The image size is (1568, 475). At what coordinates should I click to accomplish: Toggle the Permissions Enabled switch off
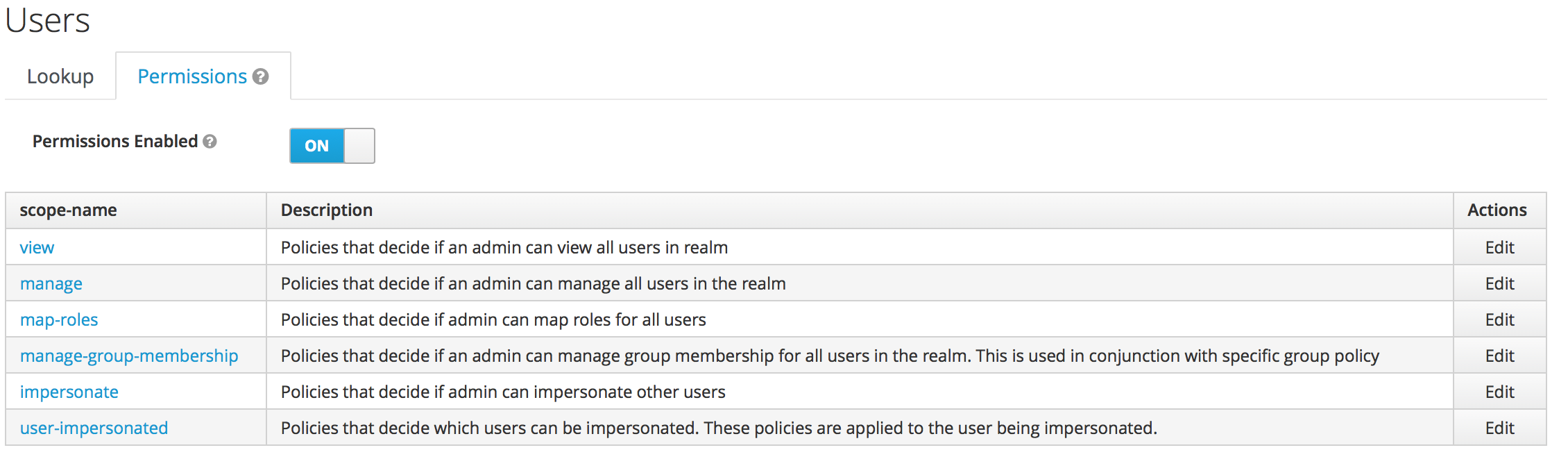(x=332, y=146)
